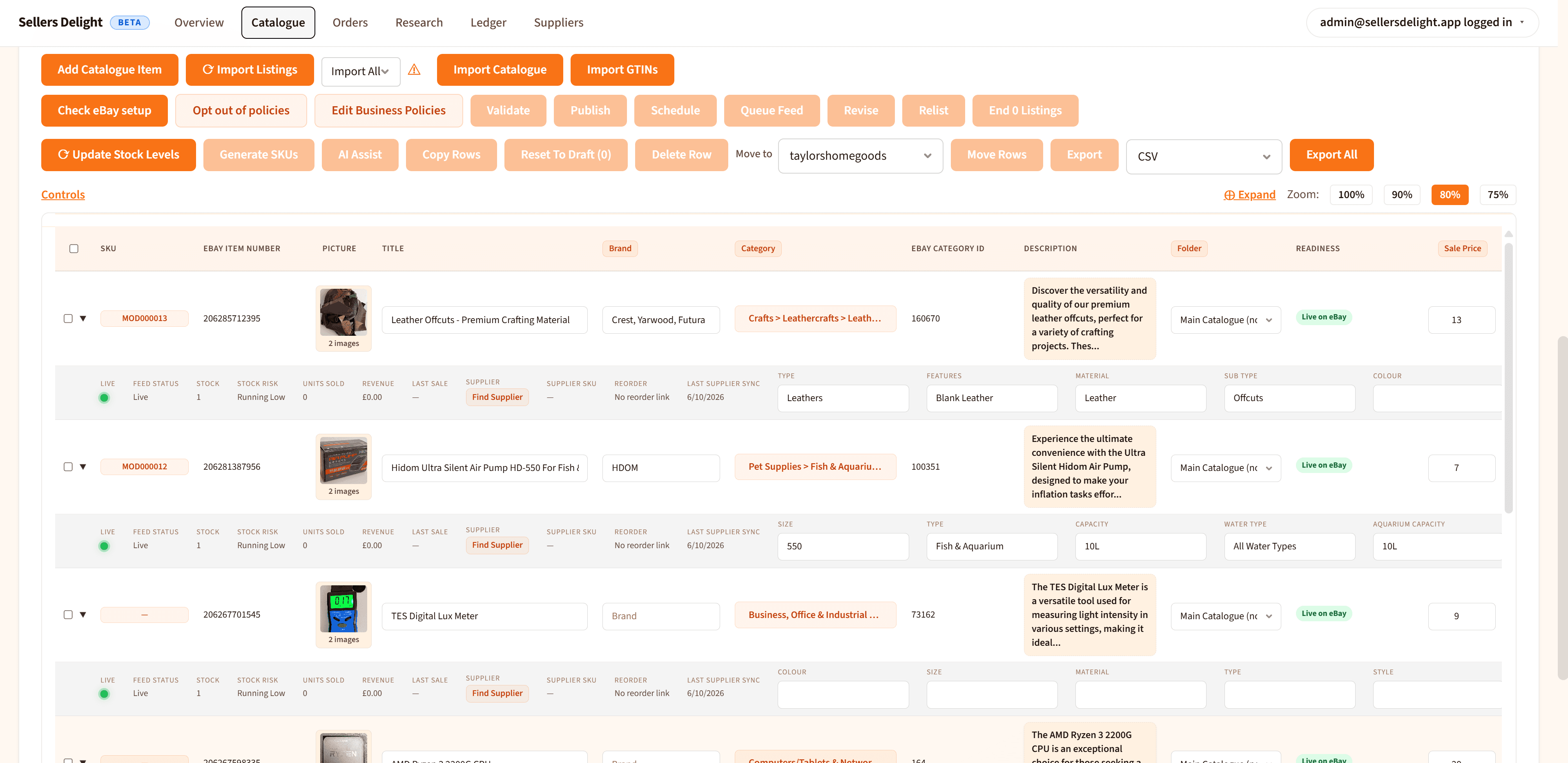Collapse details for the TES Lux Meter row
The height and width of the screenshot is (763, 1568).
(x=83, y=614)
